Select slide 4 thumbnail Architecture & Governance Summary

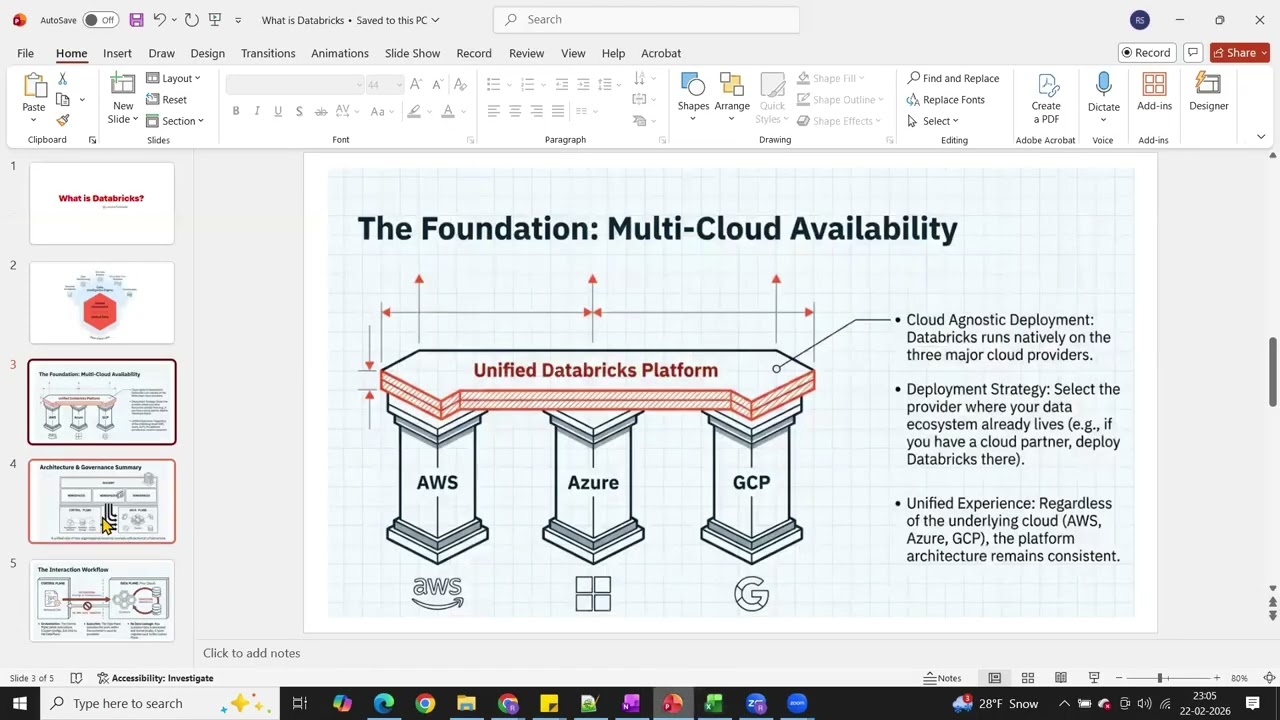[x=102, y=501]
